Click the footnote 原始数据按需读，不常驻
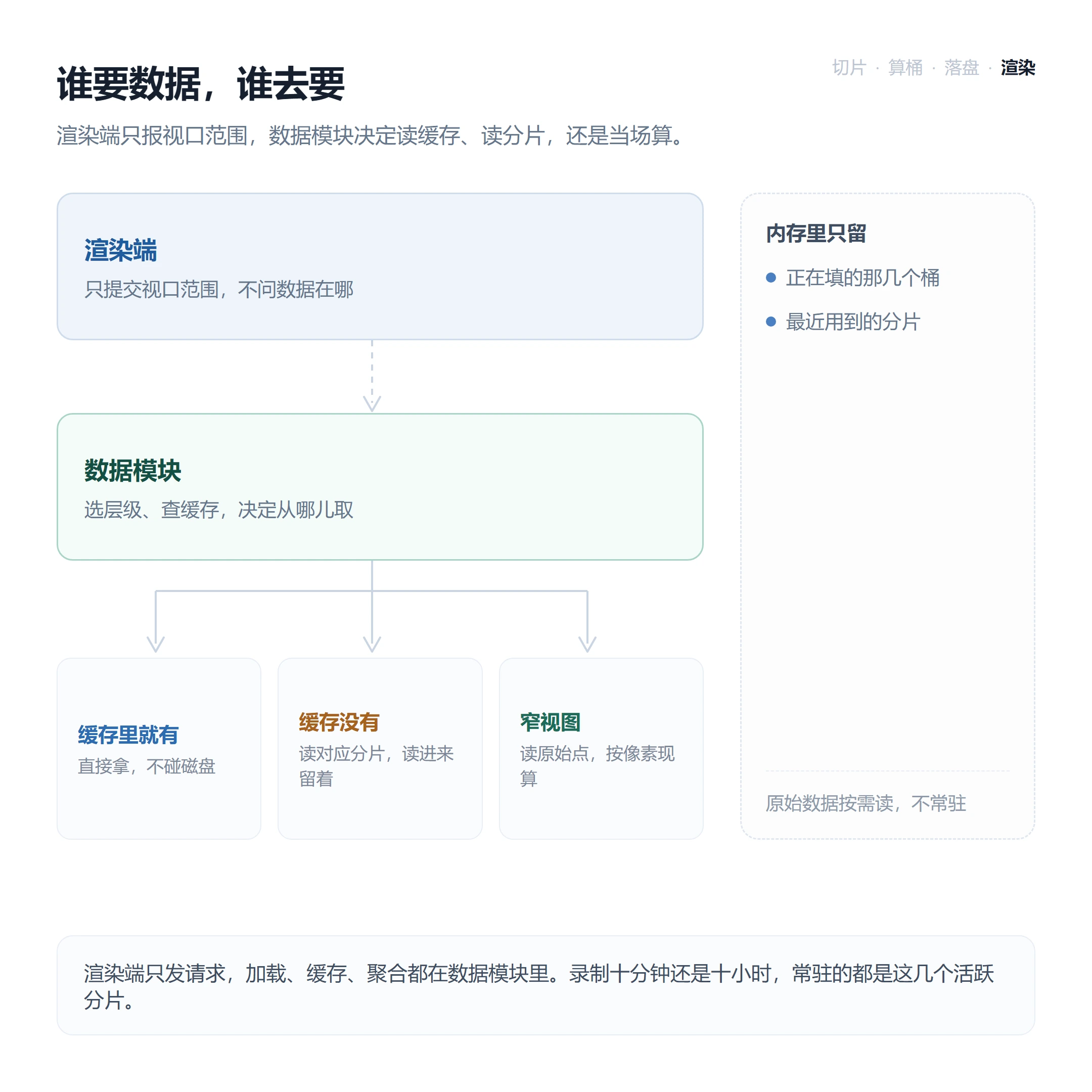 click(x=866, y=803)
